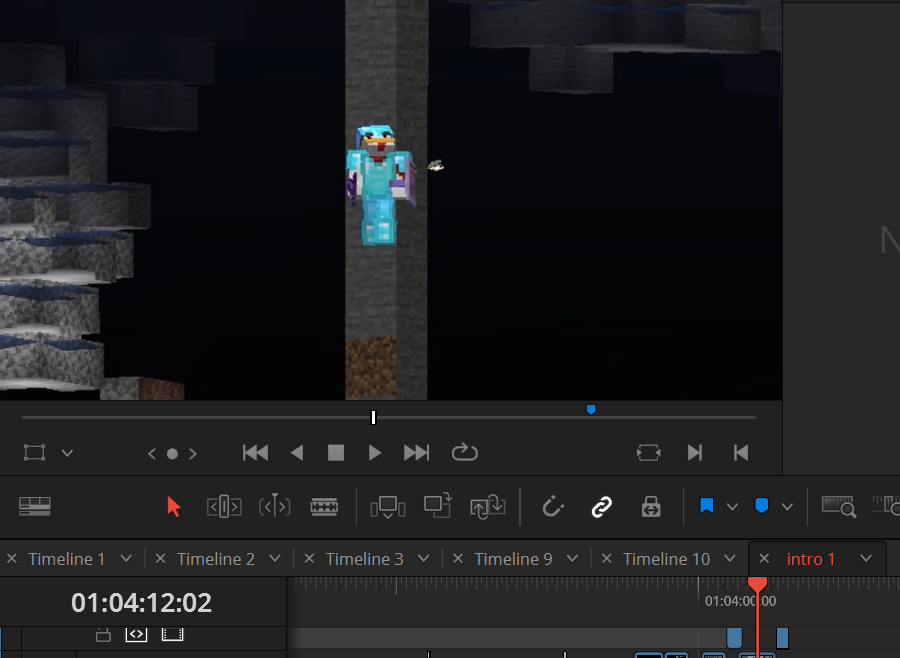Open the Timeline View Options
Screen dimensions: 900x658
pos(34,506)
